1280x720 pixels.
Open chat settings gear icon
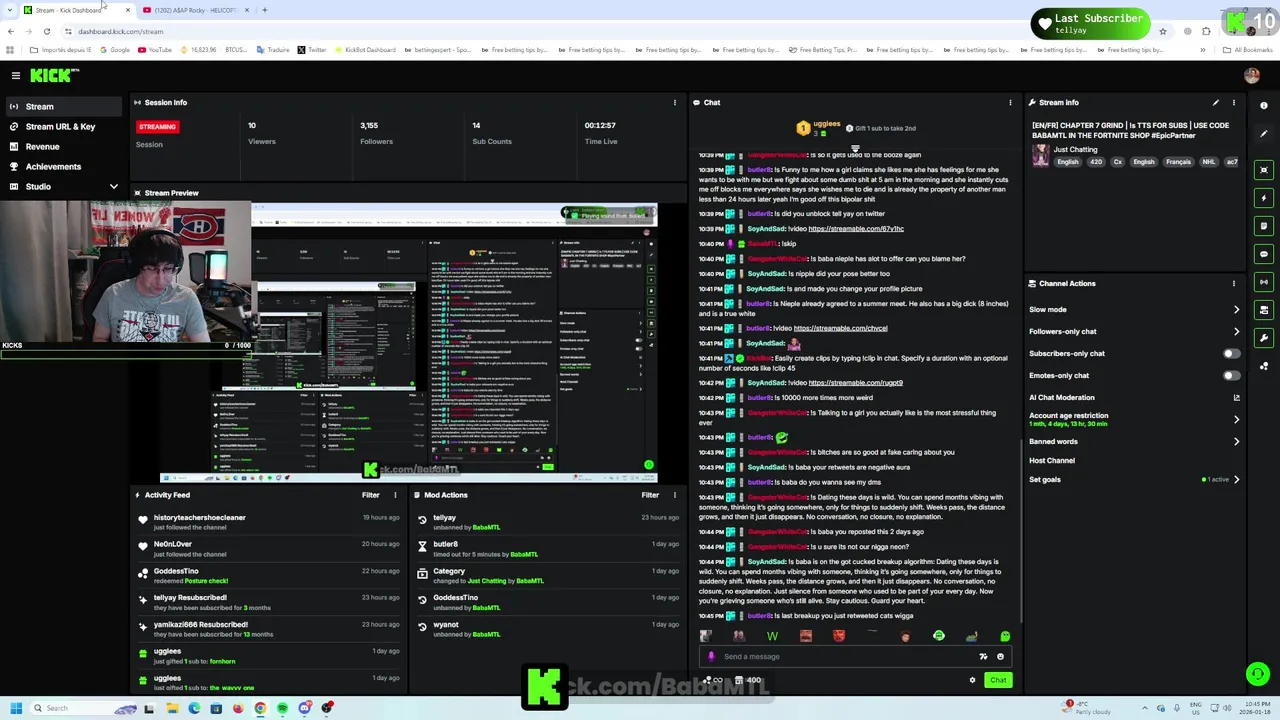pos(972,681)
